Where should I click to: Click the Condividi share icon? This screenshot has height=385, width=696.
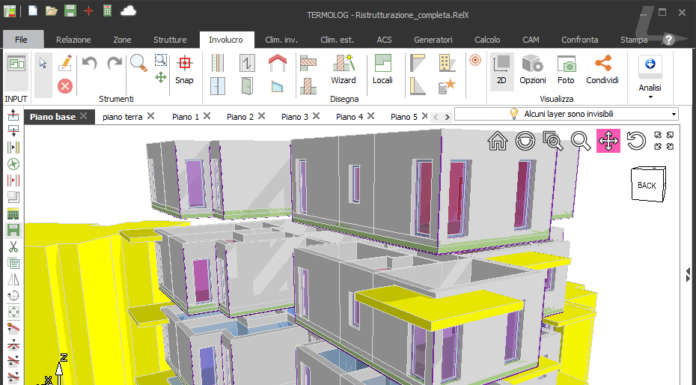pyautogui.click(x=602, y=70)
